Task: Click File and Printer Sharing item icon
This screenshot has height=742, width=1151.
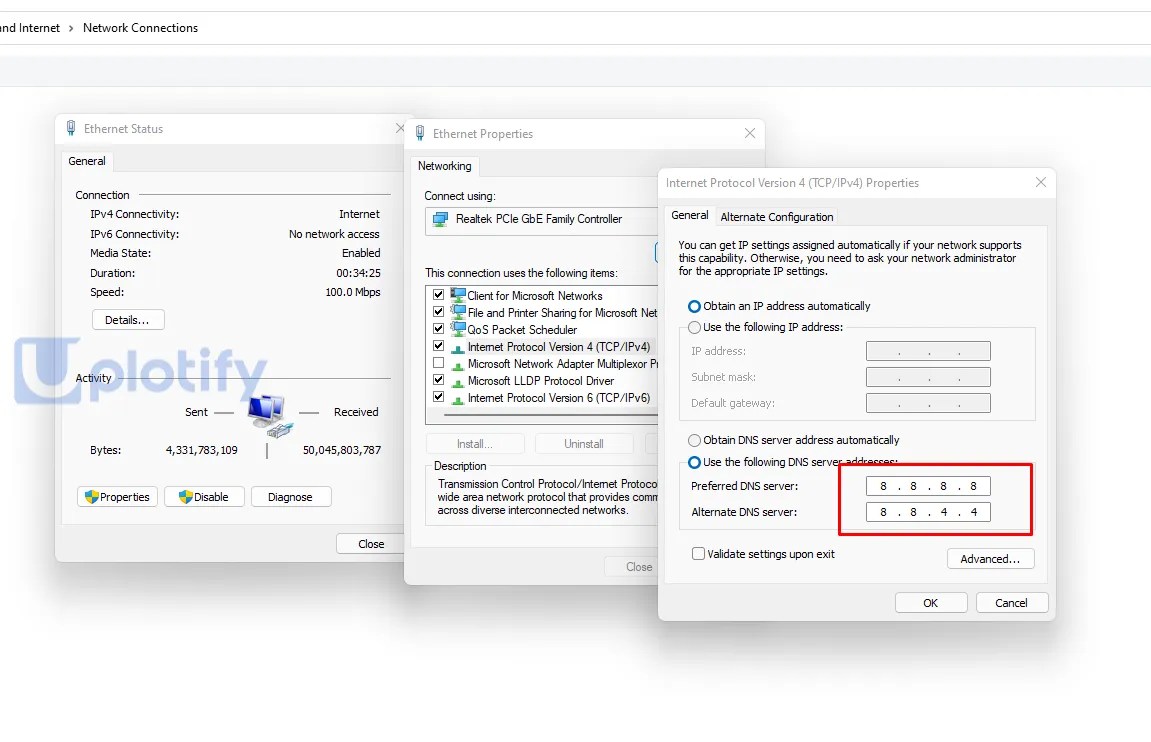Action: [458, 313]
